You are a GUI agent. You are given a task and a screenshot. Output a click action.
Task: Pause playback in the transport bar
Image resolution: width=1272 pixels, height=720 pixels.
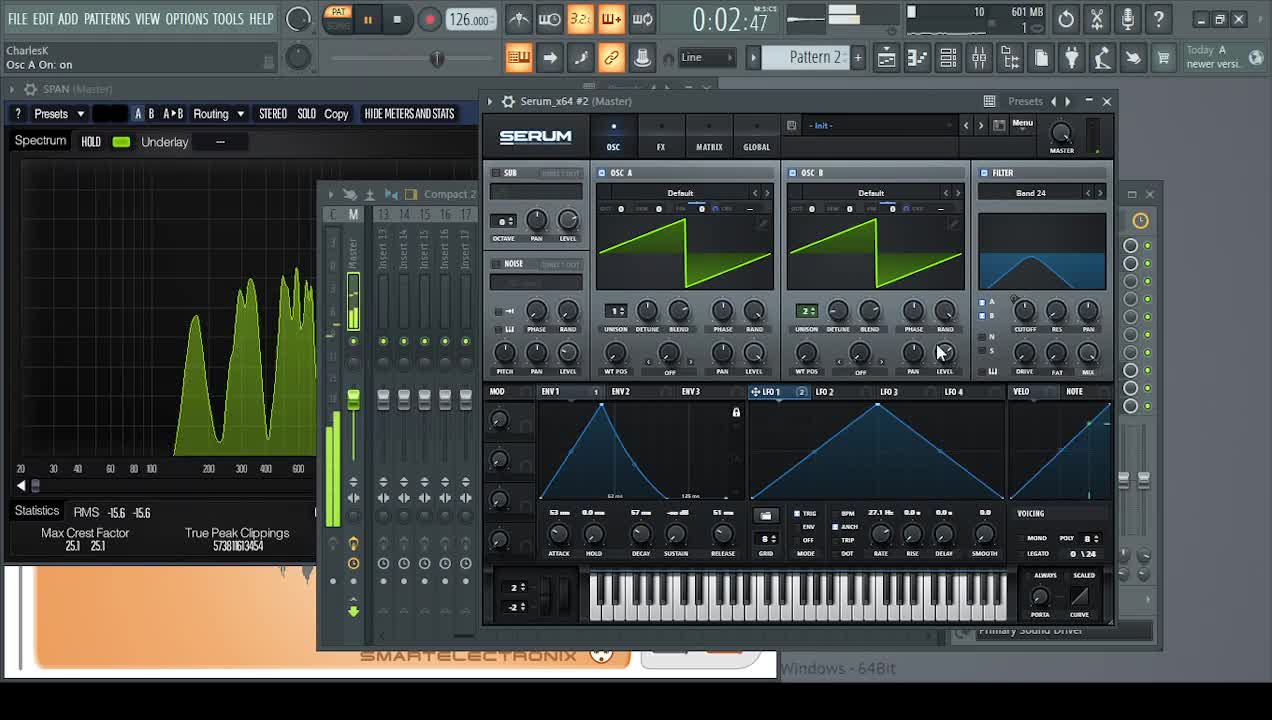point(367,19)
